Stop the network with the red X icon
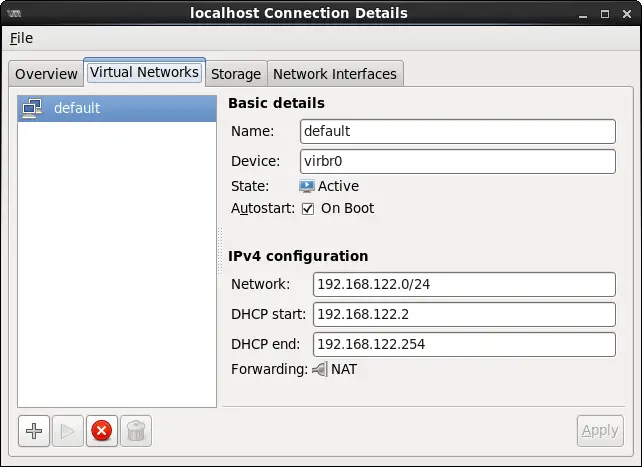 (101, 431)
